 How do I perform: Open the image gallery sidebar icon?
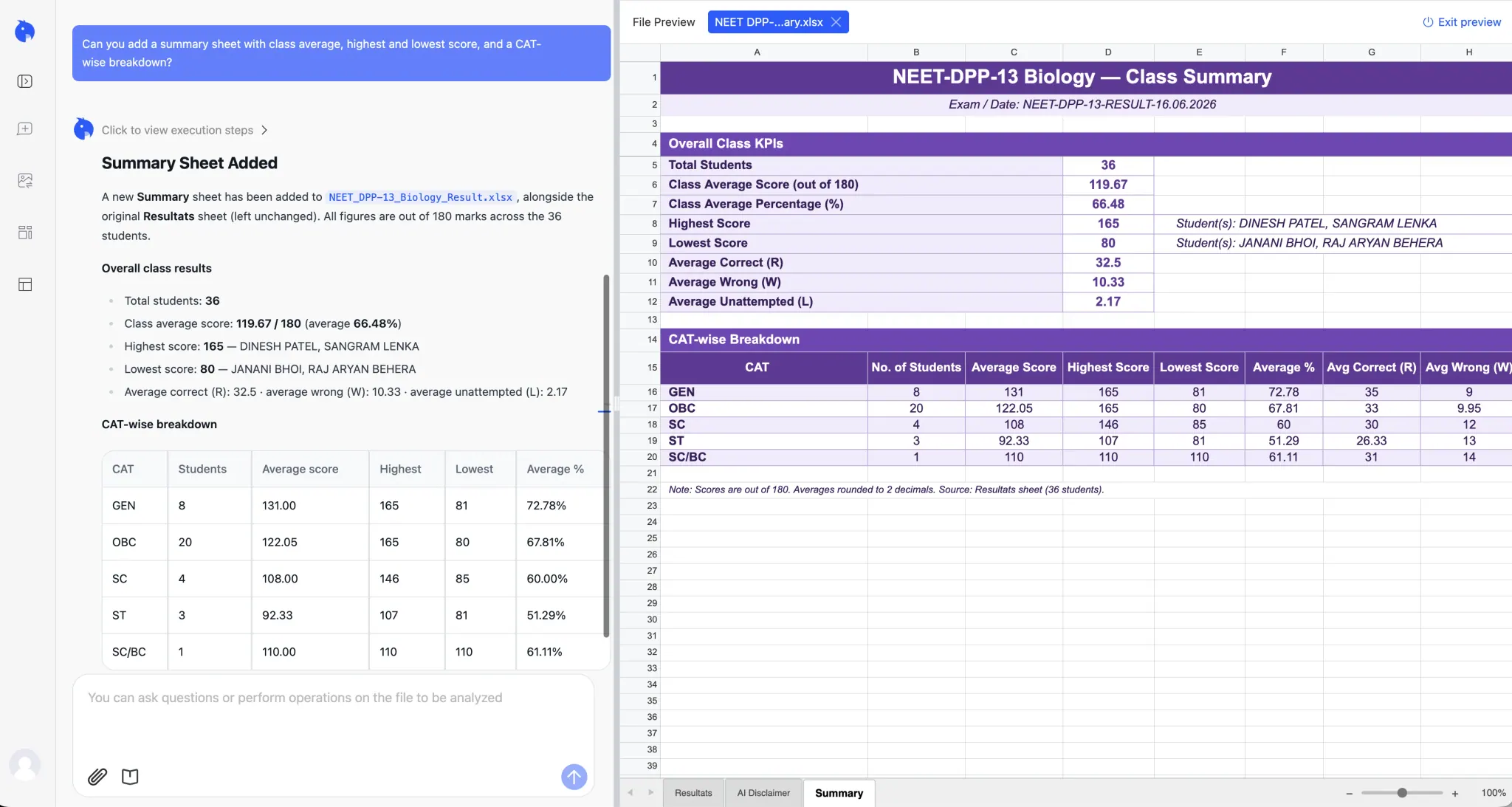point(25,181)
